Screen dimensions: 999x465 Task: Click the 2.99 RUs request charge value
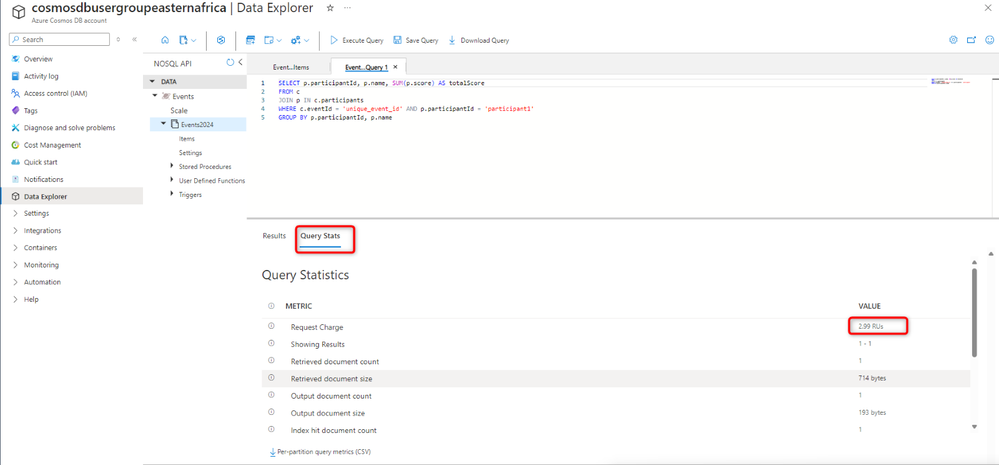coord(872,327)
